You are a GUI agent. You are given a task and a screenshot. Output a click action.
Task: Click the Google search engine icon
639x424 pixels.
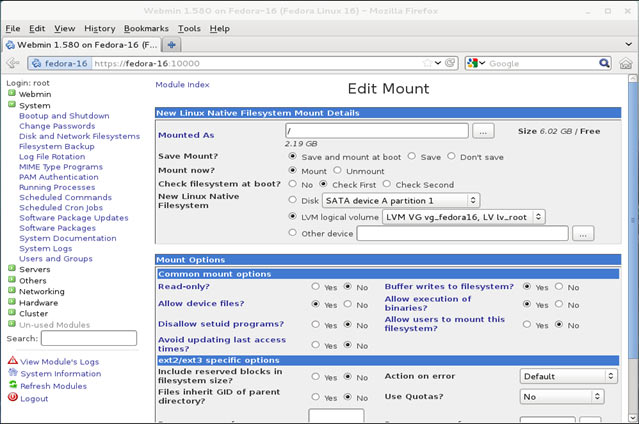[472, 63]
